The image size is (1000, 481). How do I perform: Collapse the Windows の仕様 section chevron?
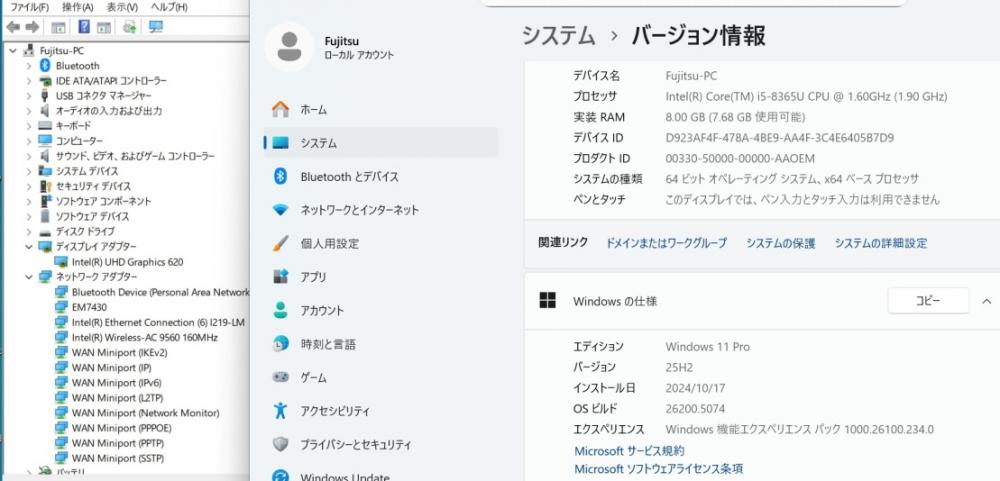[987, 301]
